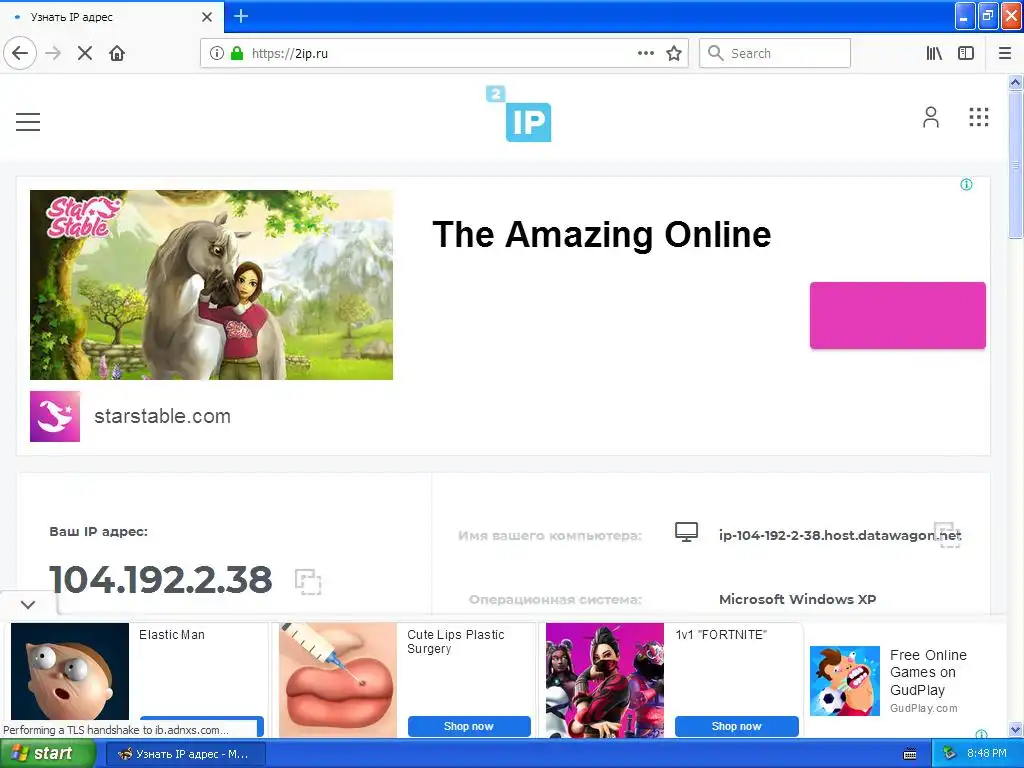Select hostname ip-104-192-2-38.host.datawagon.net
Viewport: 1024px width, 768px height.
(840, 536)
